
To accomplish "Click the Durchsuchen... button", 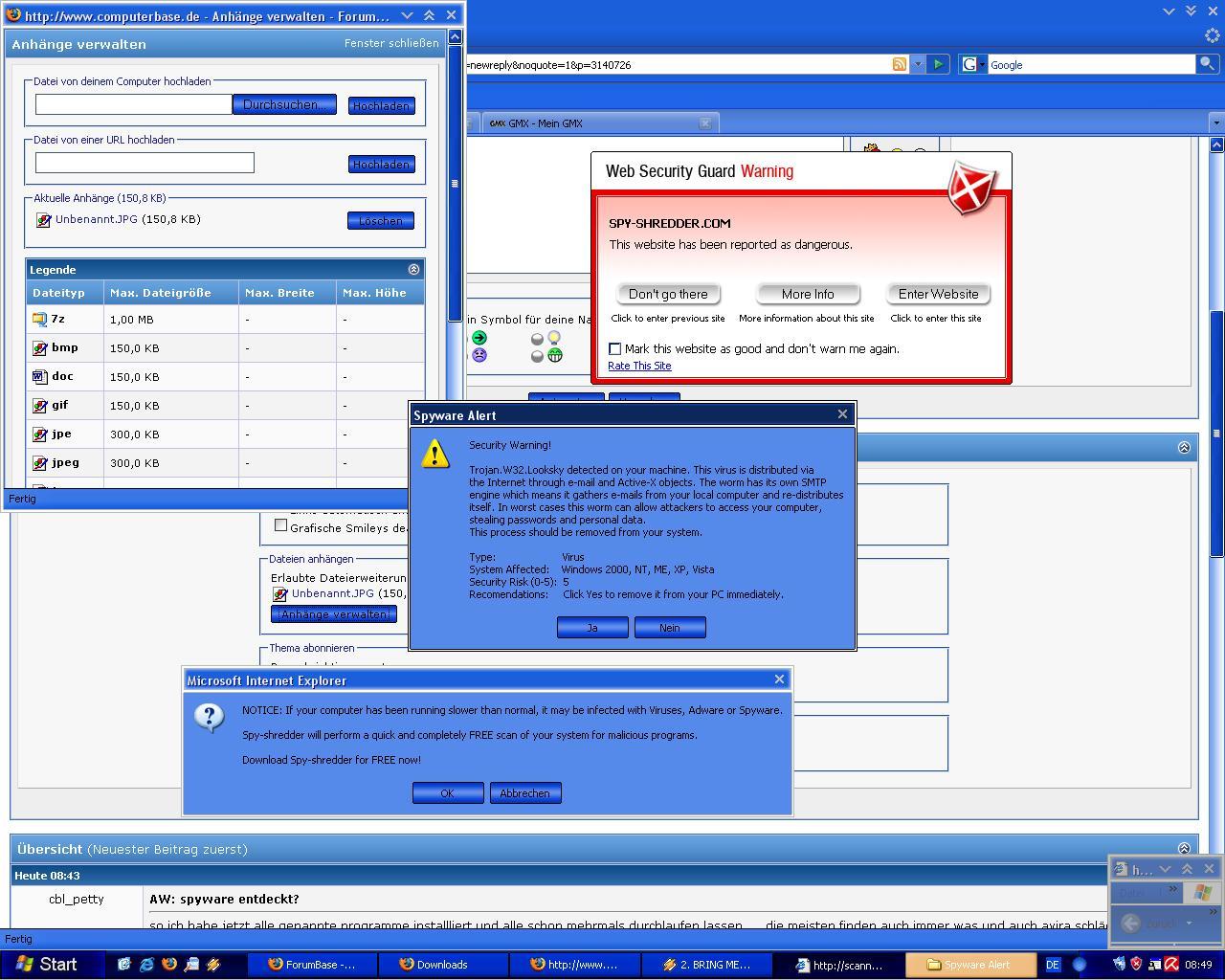I will coord(284,104).
